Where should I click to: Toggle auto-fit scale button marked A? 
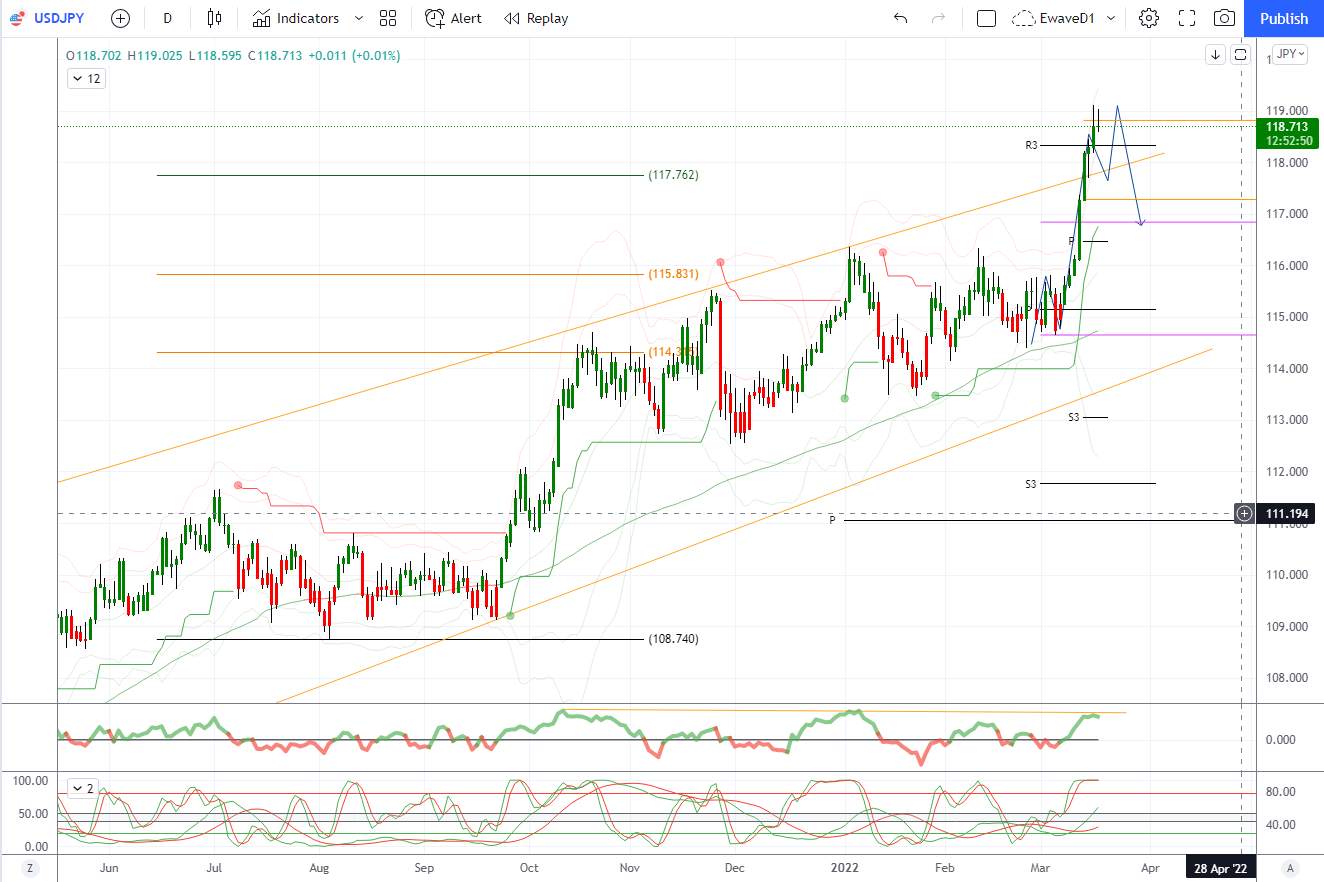click(x=1290, y=867)
